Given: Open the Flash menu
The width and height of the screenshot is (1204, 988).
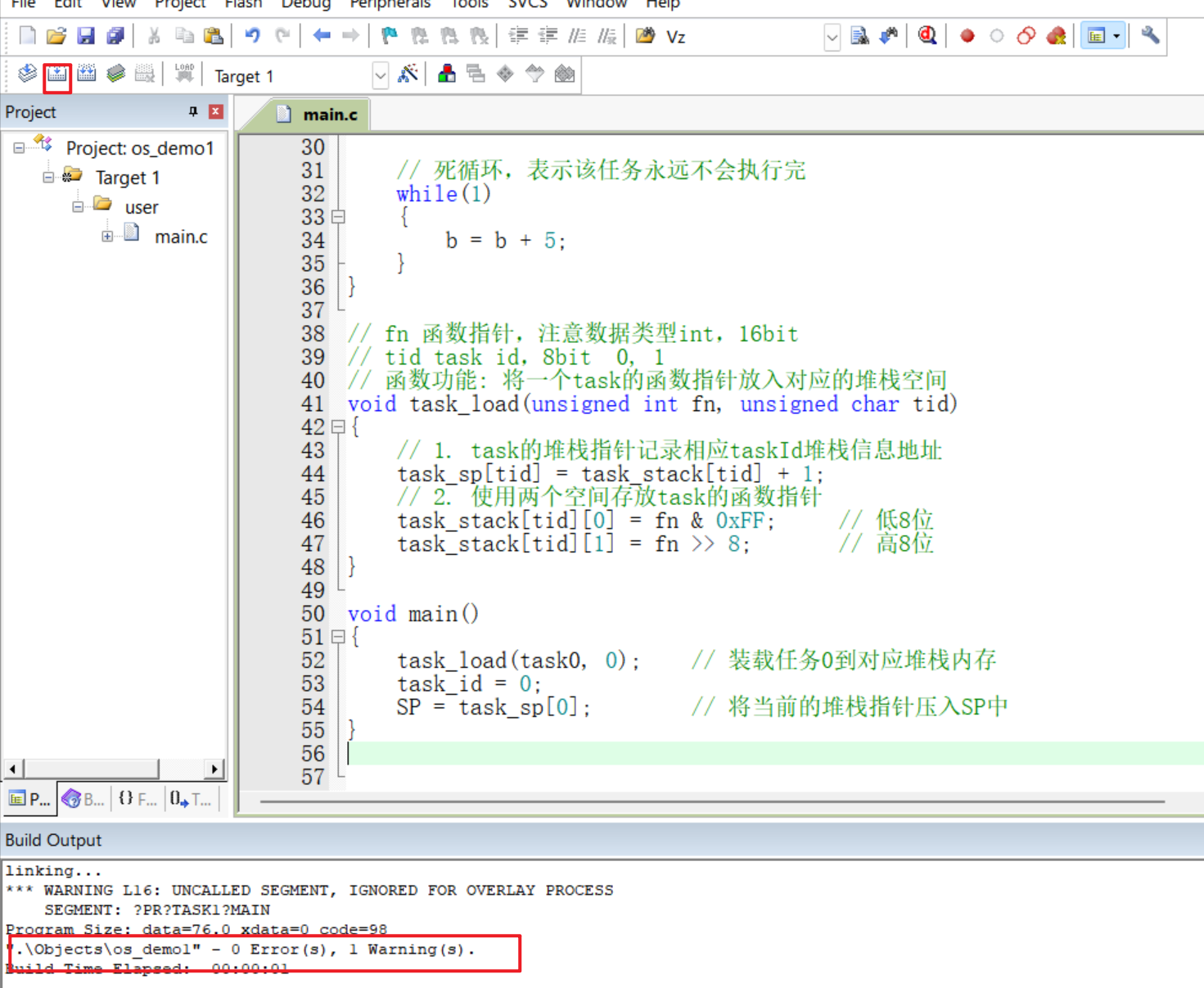Looking at the screenshot, I should point(243,4).
